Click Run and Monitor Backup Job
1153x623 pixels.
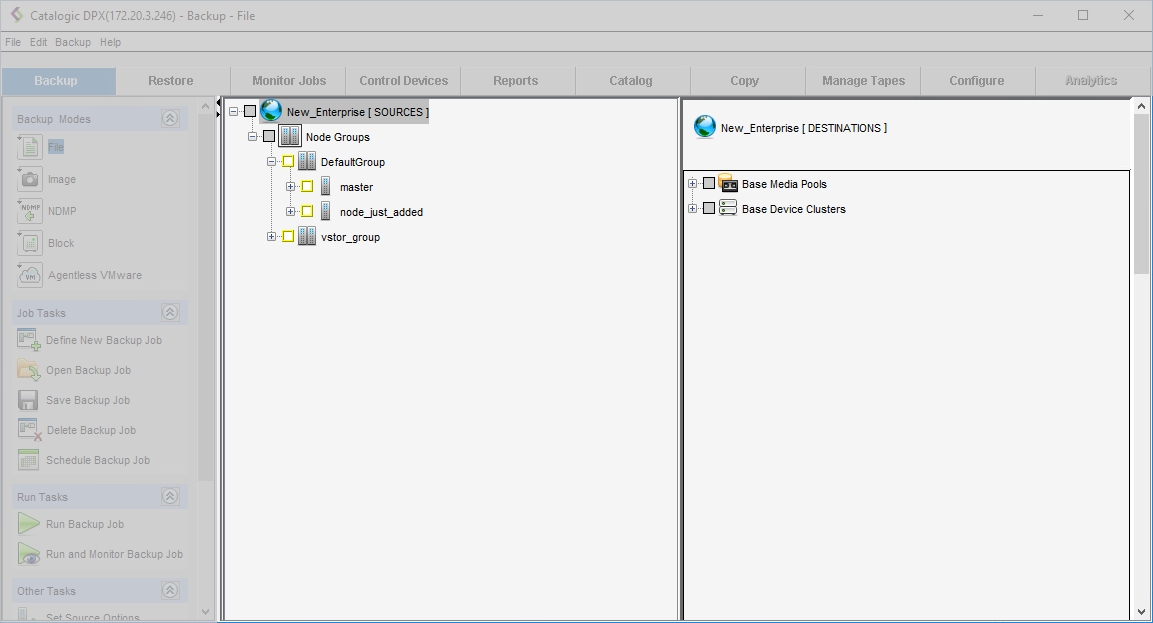[x=114, y=554]
